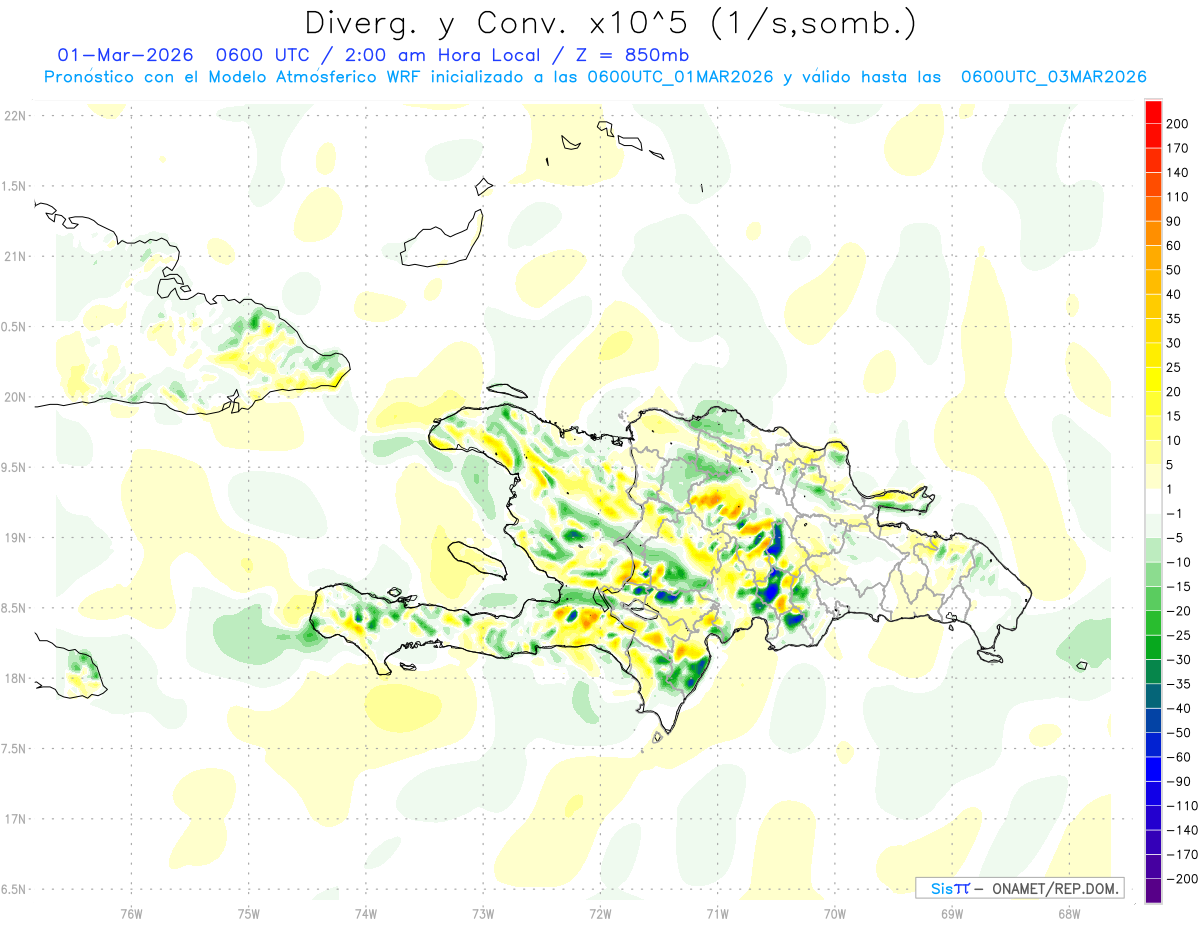Click the "75W" longitude label

click(248, 913)
